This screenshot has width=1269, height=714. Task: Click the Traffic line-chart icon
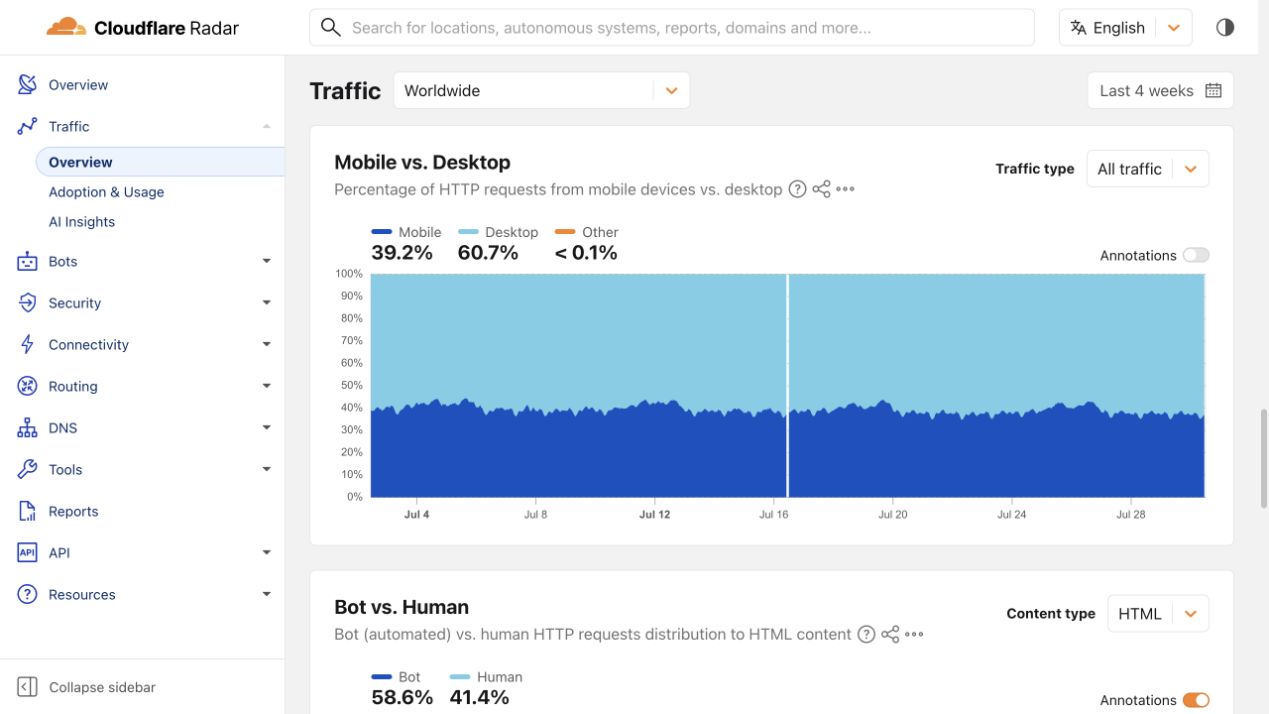coord(27,126)
